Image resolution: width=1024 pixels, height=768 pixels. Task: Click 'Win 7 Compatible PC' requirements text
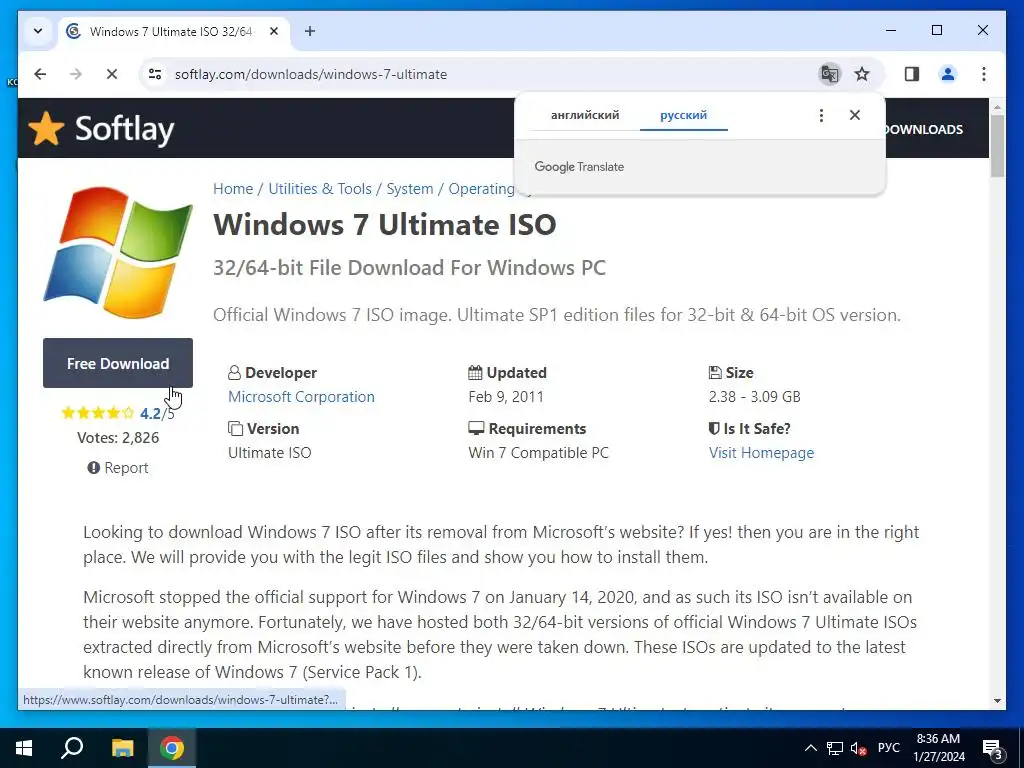(538, 453)
